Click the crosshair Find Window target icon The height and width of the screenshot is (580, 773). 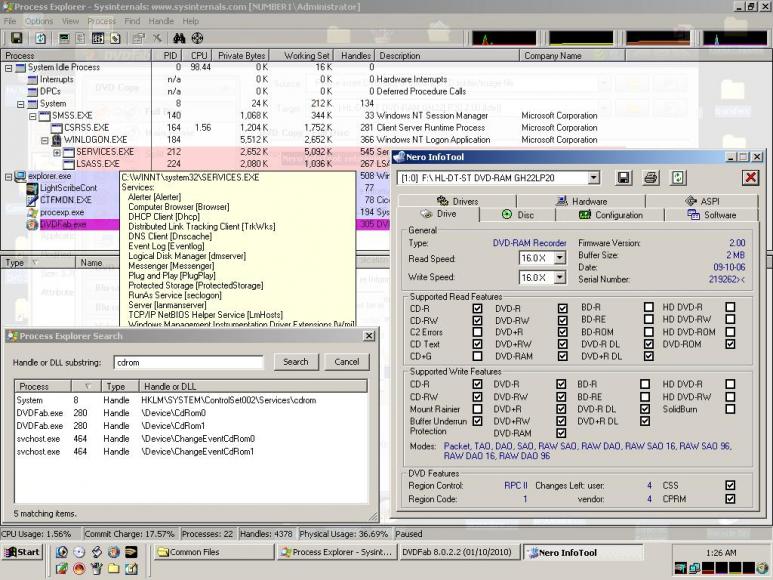click(198, 38)
